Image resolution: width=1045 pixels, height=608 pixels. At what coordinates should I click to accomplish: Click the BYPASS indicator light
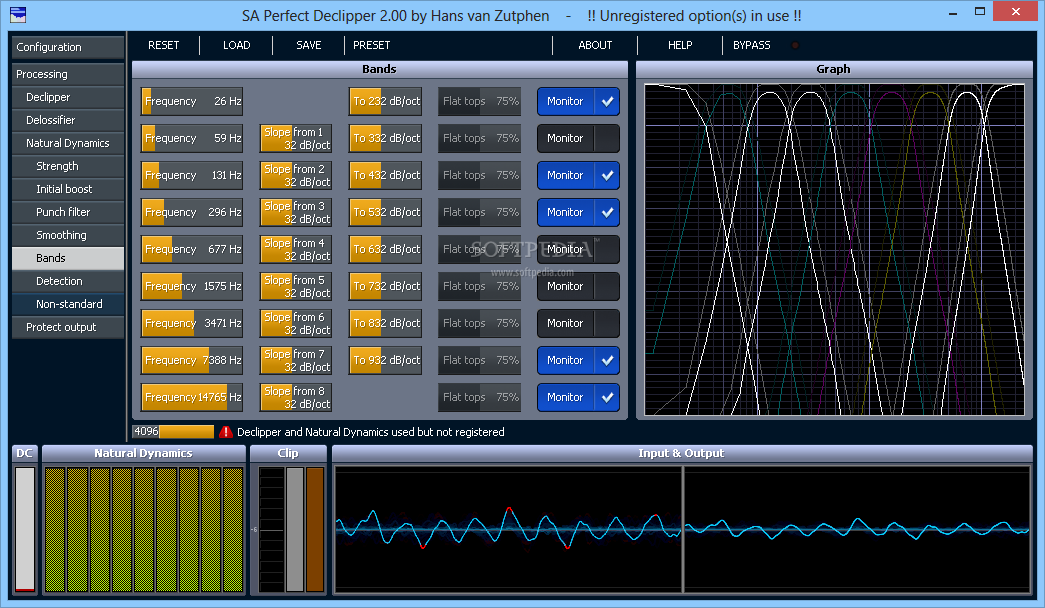795,45
